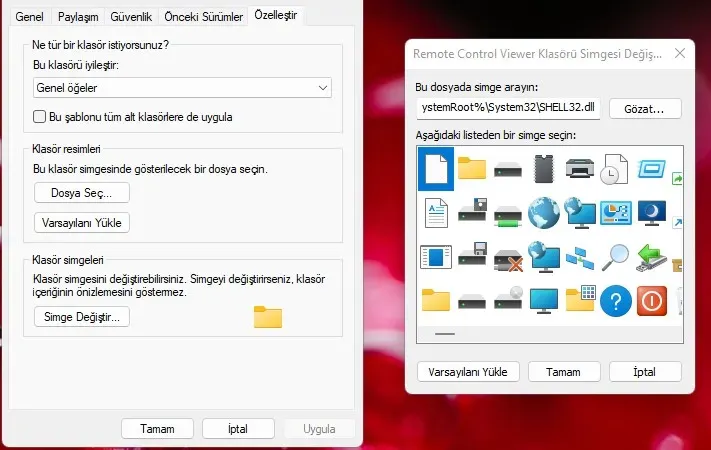Click the icon list horizontal scrollbar
Viewport: 711px width, 450px height.
click(445, 334)
